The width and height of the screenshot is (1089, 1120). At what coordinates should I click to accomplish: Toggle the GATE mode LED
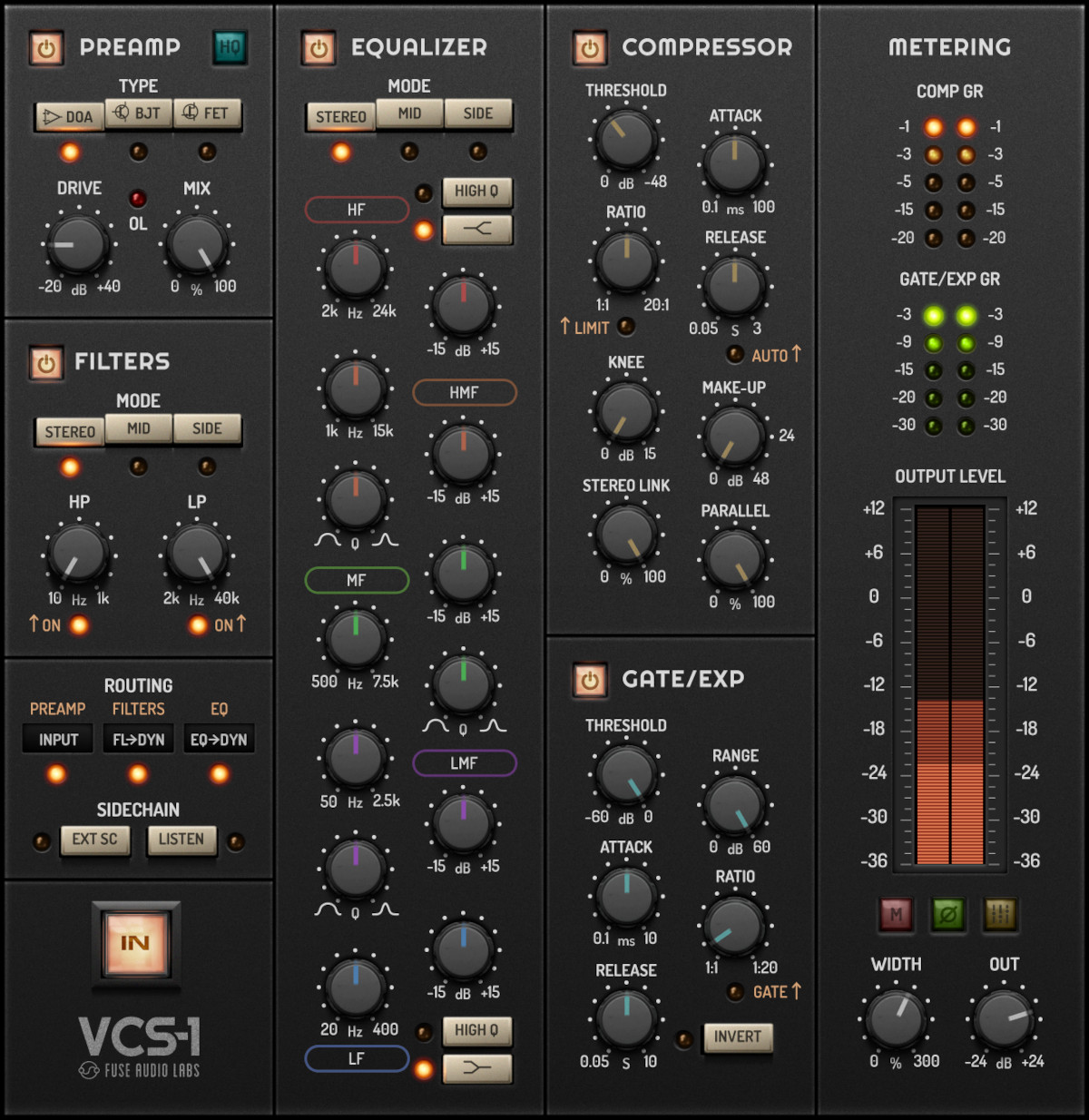[x=735, y=992]
